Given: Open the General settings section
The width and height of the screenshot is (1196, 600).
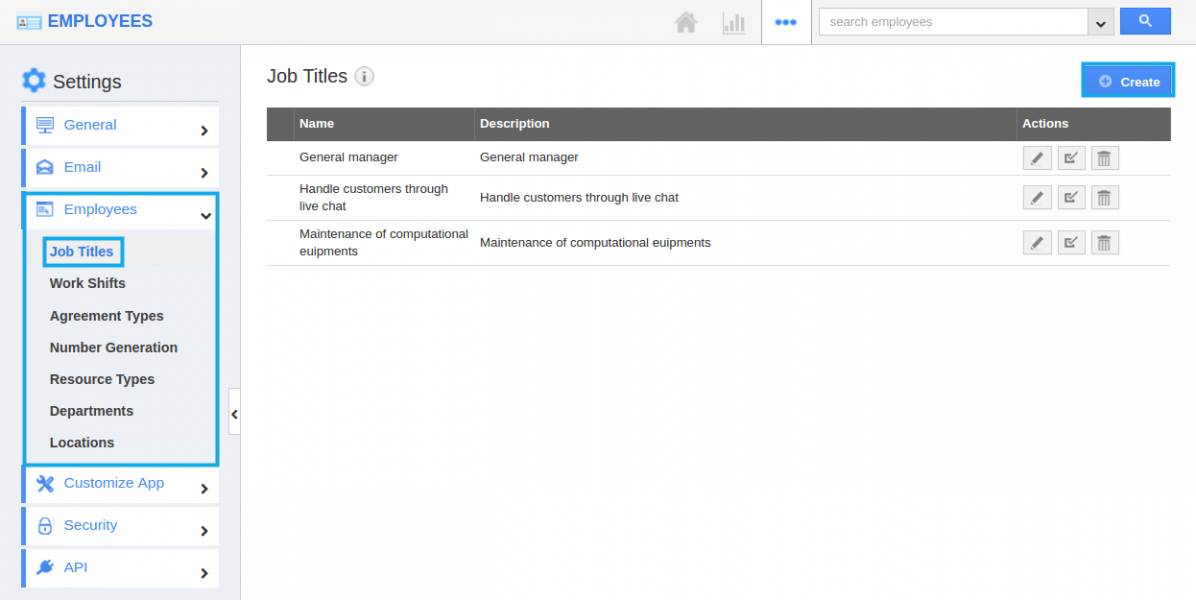Looking at the screenshot, I should [121, 126].
